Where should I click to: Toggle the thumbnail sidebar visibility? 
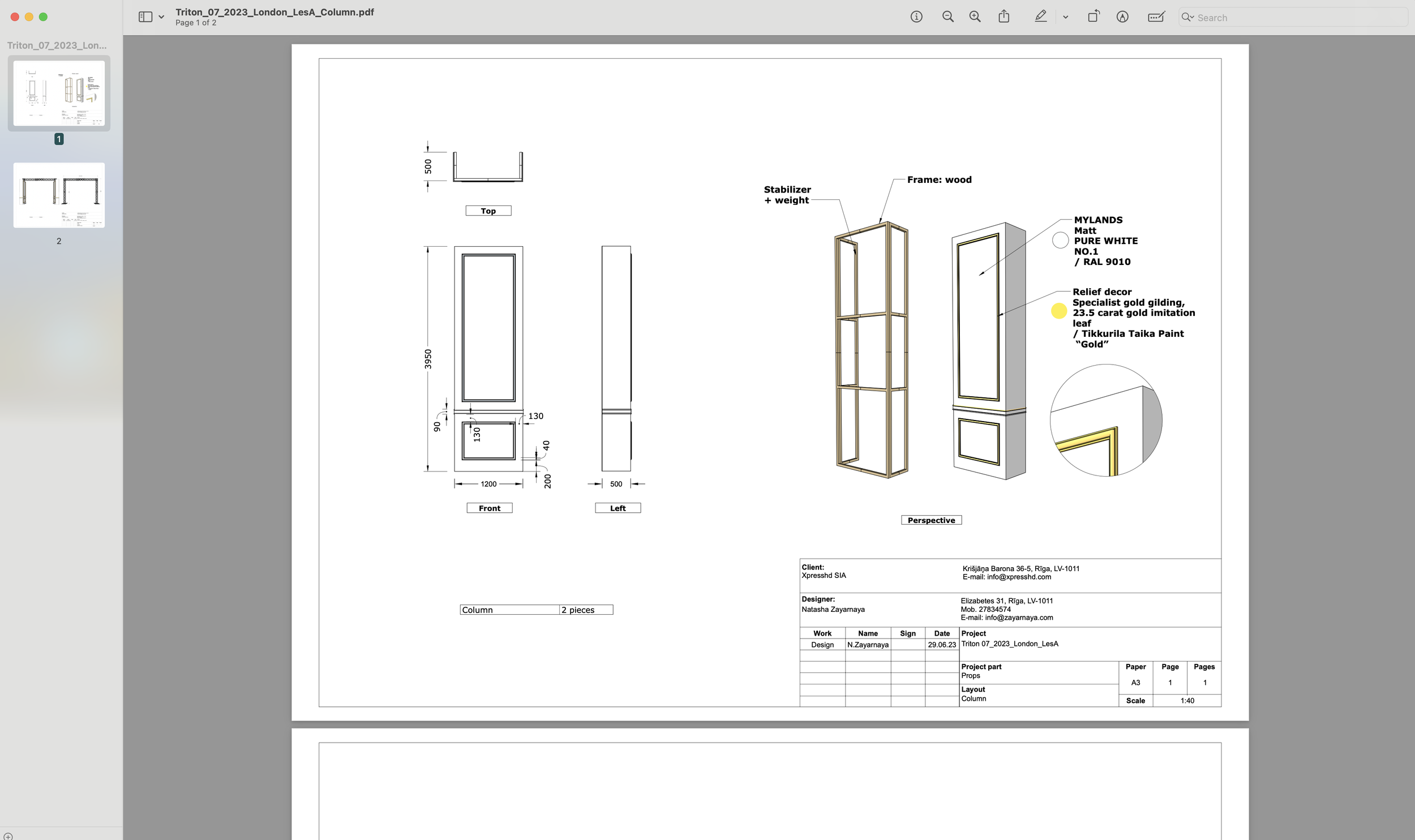coord(145,16)
